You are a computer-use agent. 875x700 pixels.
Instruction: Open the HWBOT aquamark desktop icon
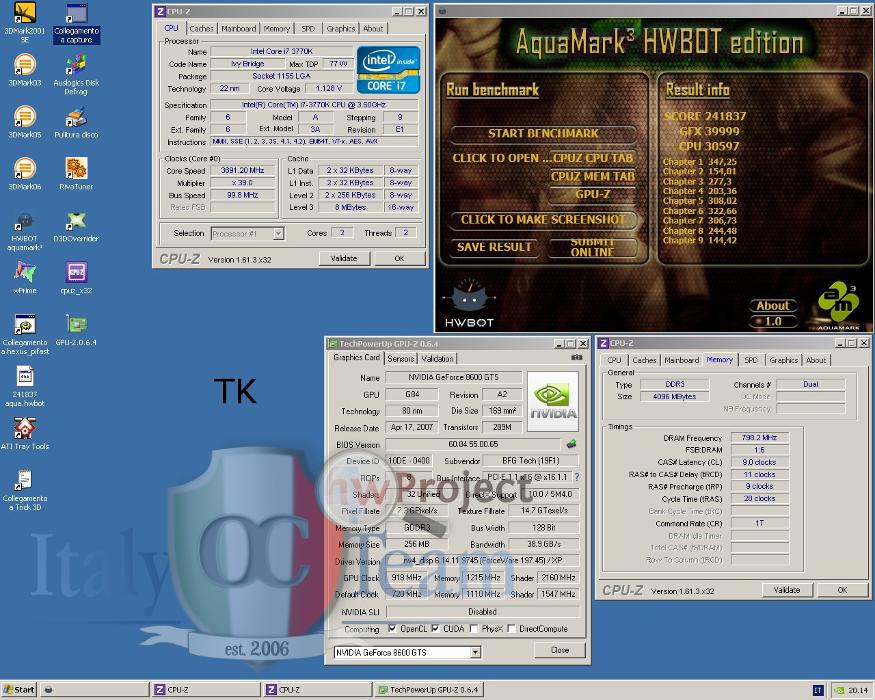point(24,231)
